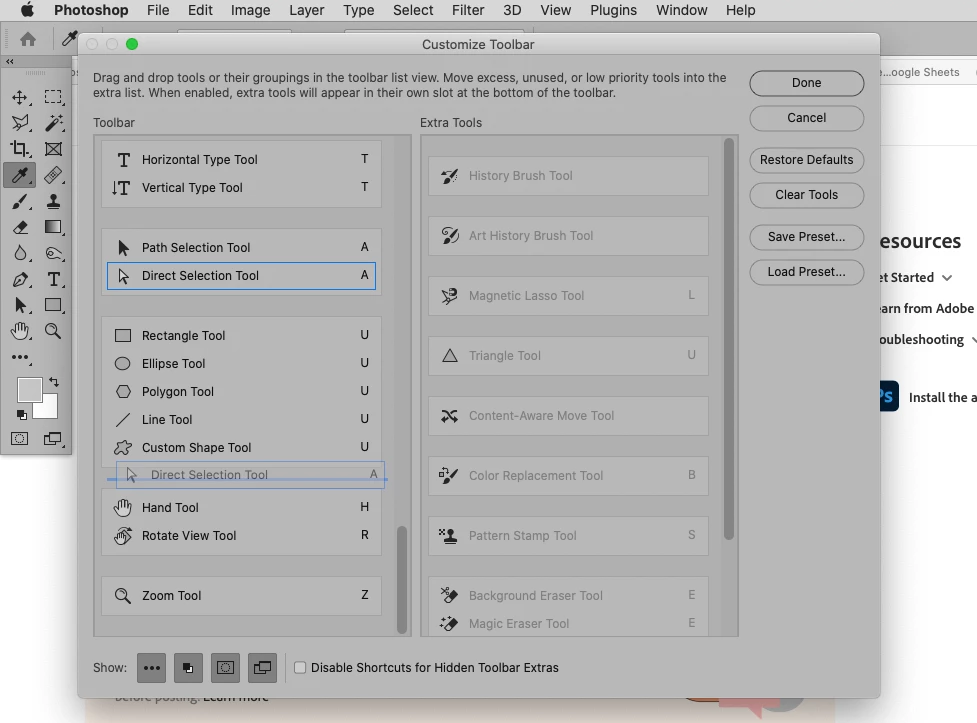Open Load Preset dialog

click(x=806, y=272)
